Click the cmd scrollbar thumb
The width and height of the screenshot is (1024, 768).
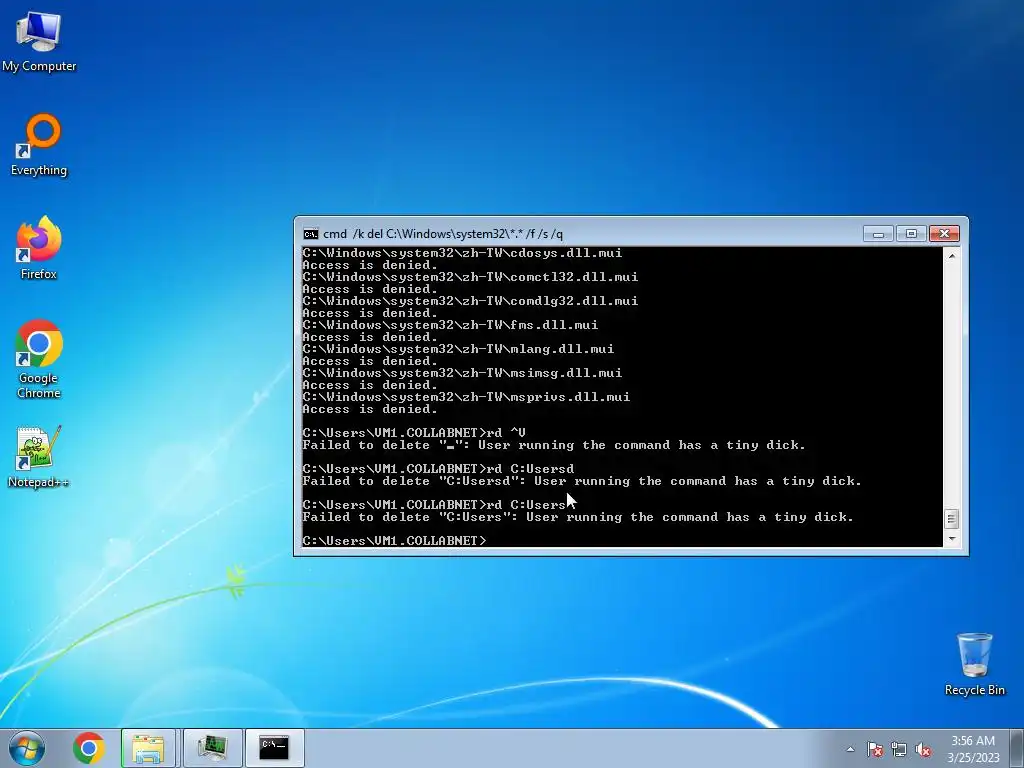[x=952, y=519]
